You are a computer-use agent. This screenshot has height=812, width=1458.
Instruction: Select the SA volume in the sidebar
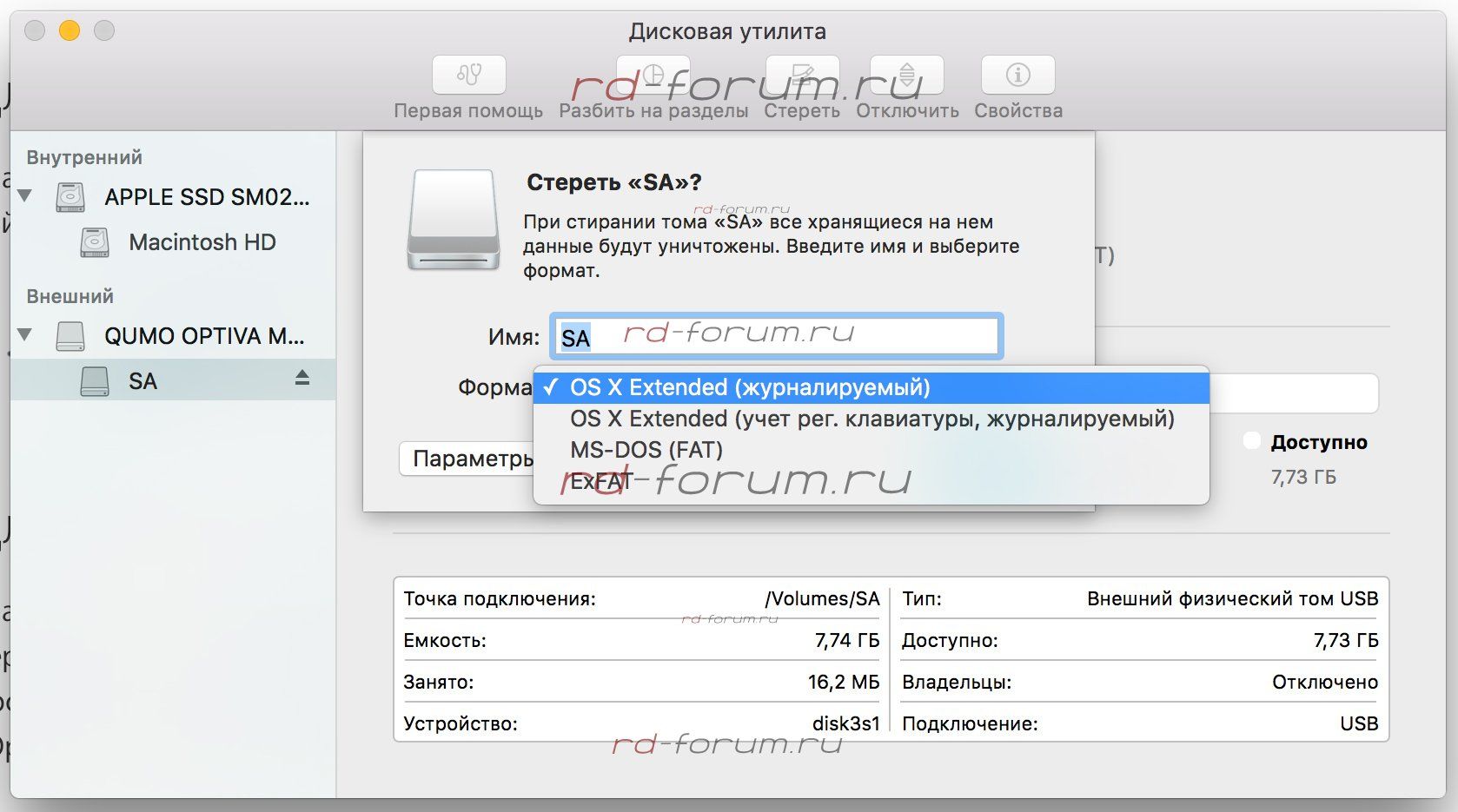(x=142, y=381)
